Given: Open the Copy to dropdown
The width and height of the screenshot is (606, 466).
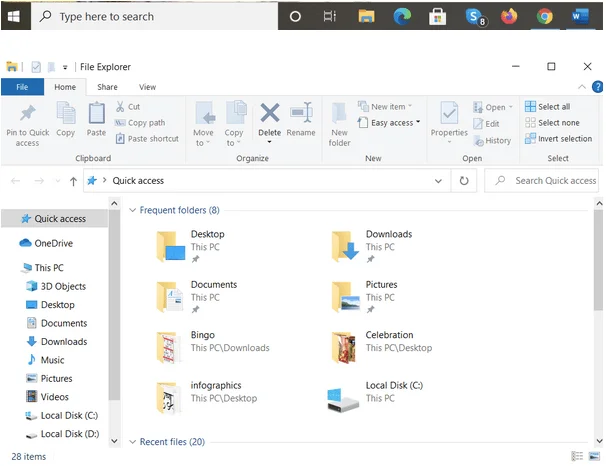Looking at the screenshot, I should point(234,124).
